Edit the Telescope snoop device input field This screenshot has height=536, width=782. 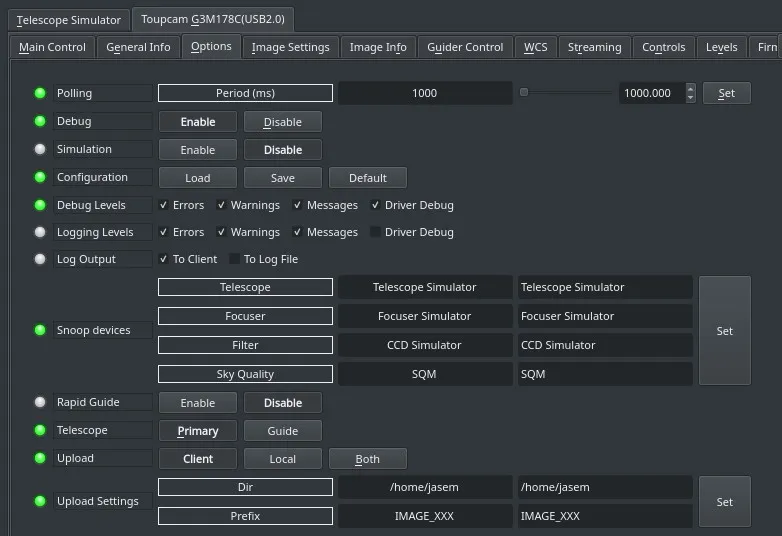click(605, 287)
